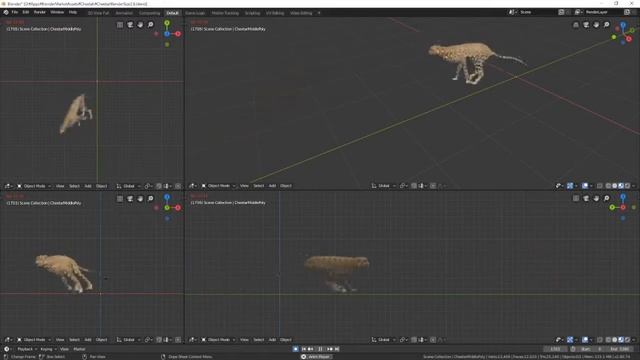Click zoom magnifier icon in top-right viewport
The height and width of the screenshot is (360, 640).
coord(607,25)
